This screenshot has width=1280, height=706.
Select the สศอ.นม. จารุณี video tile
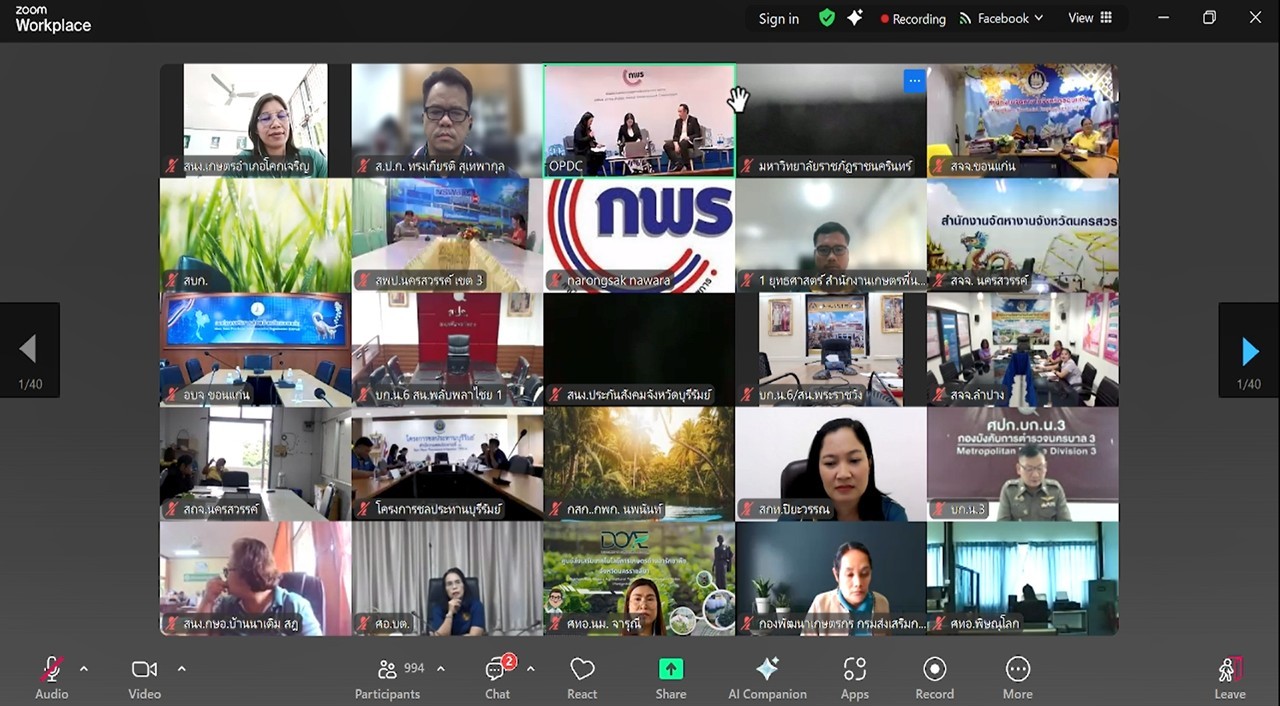639,578
